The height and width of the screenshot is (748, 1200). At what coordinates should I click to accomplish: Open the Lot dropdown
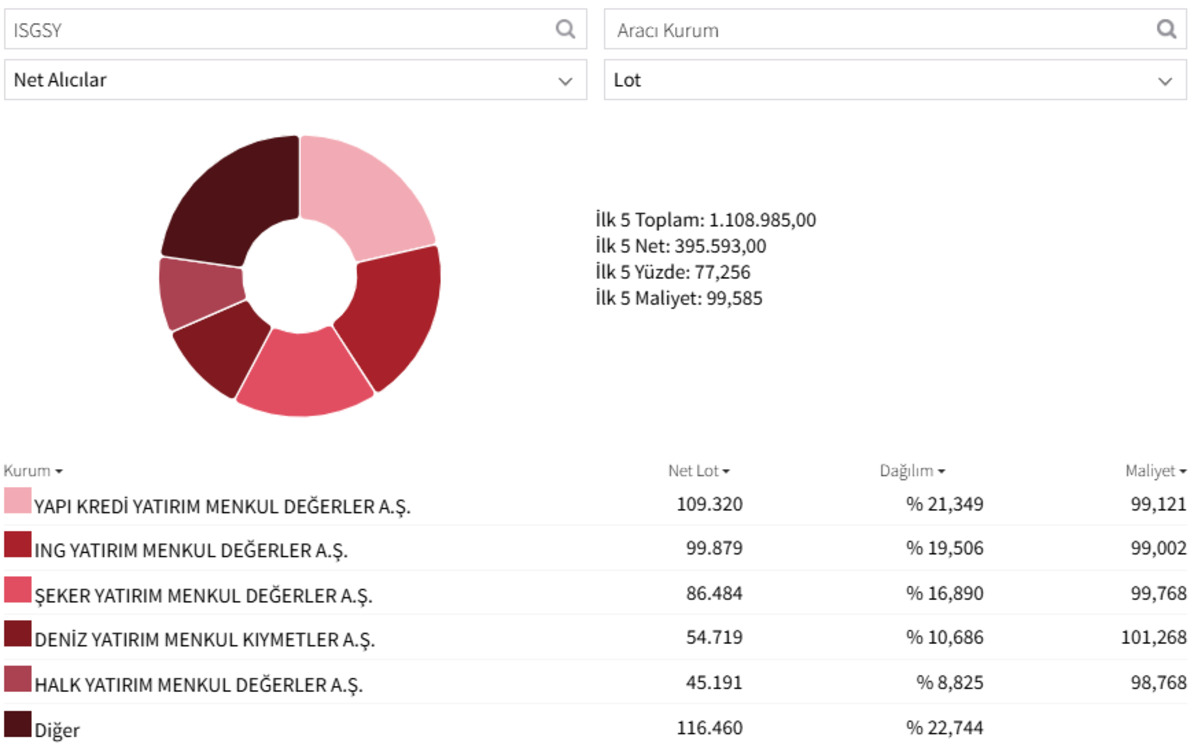click(x=893, y=80)
